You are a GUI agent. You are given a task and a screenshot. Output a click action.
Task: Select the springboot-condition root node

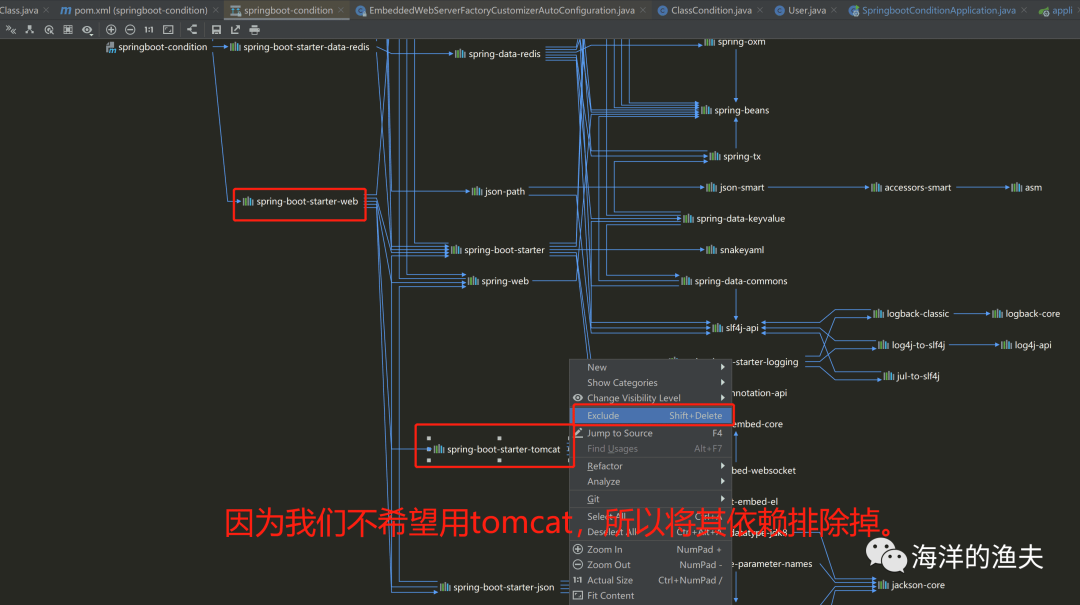coord(156,47)
